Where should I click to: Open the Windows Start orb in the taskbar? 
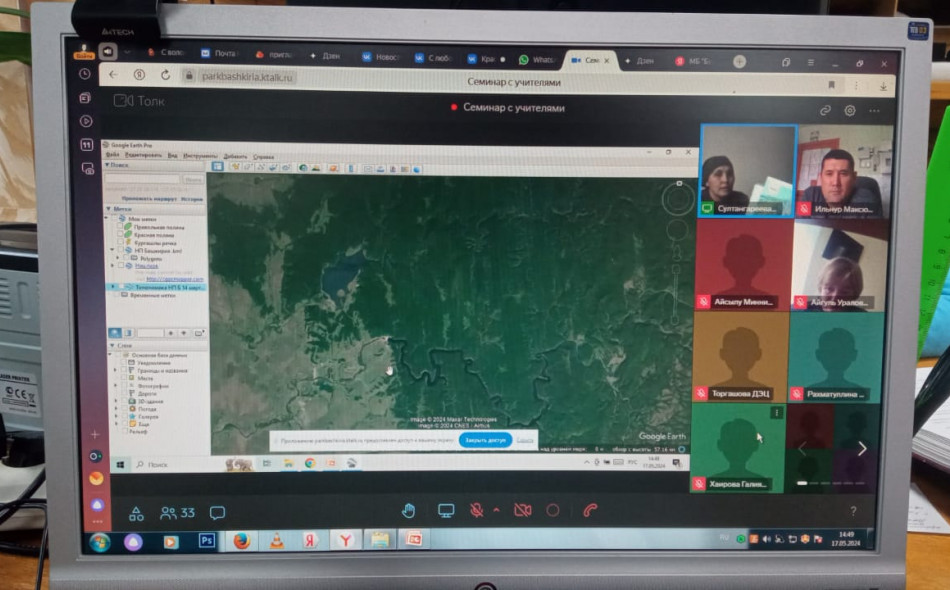pyautogui.click(x=100, y=542)
